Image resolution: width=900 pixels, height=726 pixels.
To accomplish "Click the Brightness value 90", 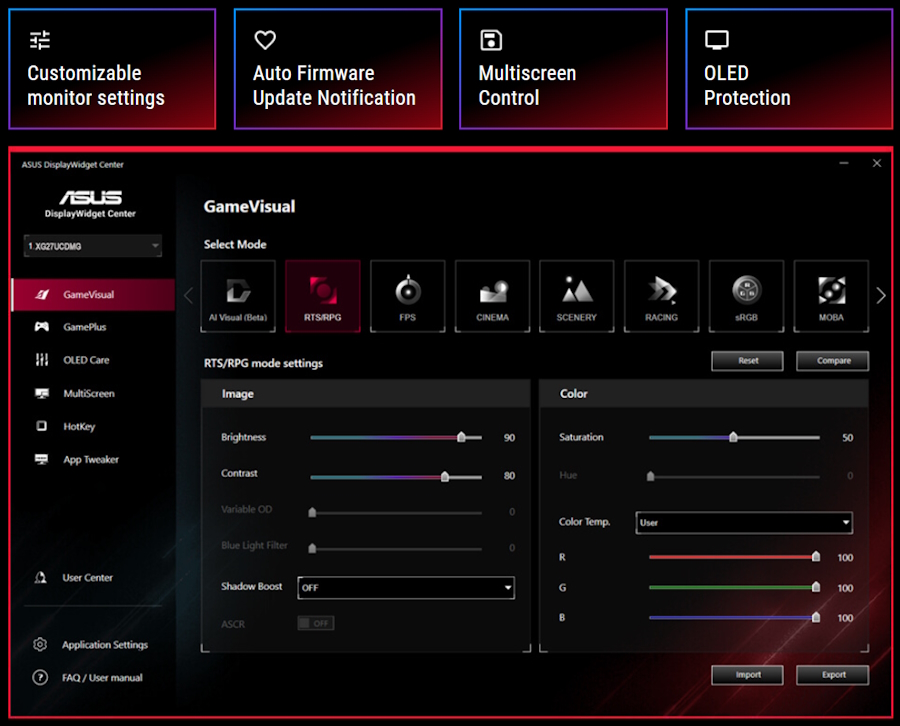I will (x=509, y=438).
